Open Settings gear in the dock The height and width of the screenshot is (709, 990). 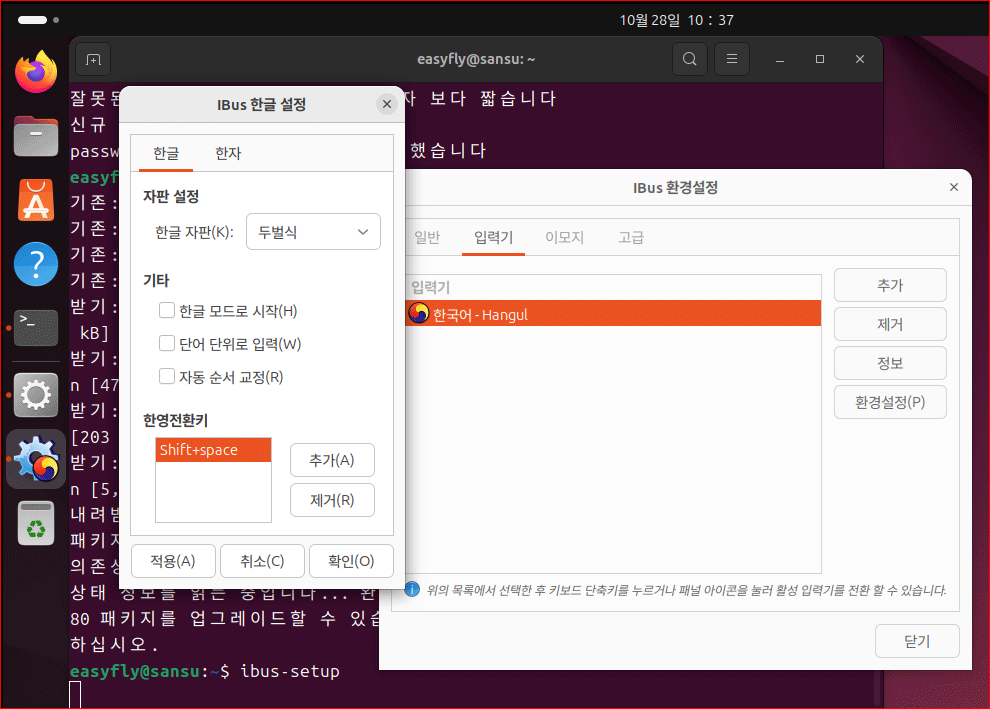pos(36,395)
